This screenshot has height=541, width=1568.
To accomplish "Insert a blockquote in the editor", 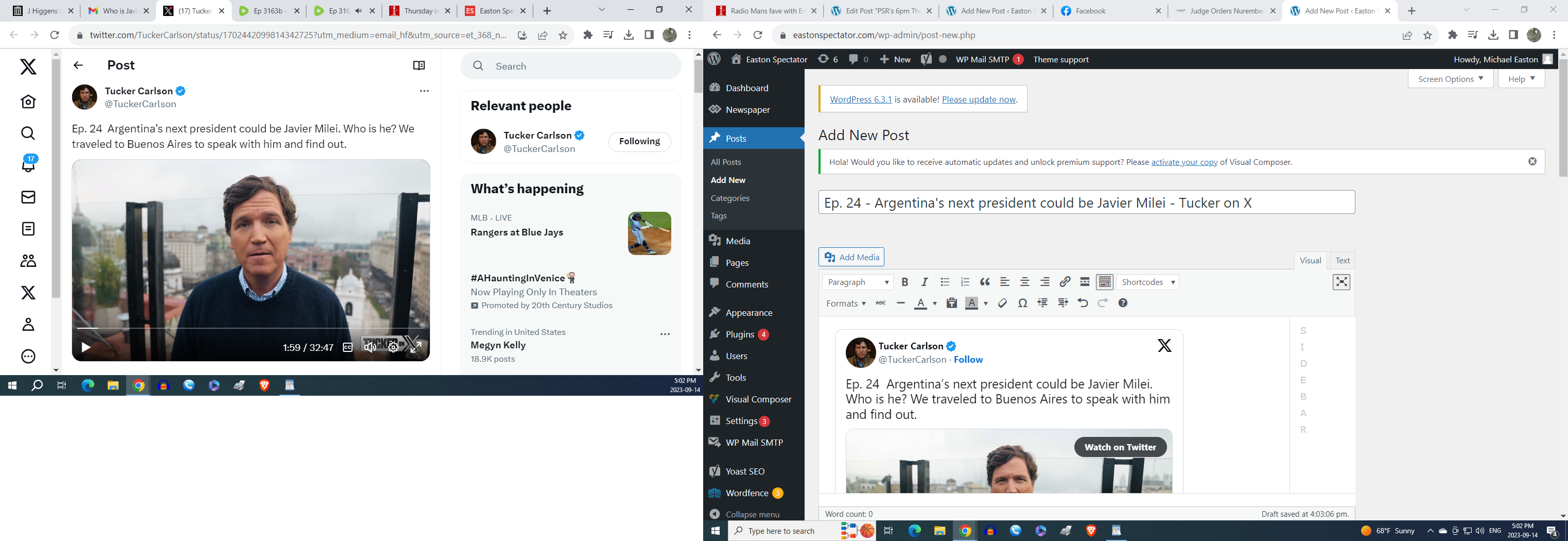I will click(984, 282).
